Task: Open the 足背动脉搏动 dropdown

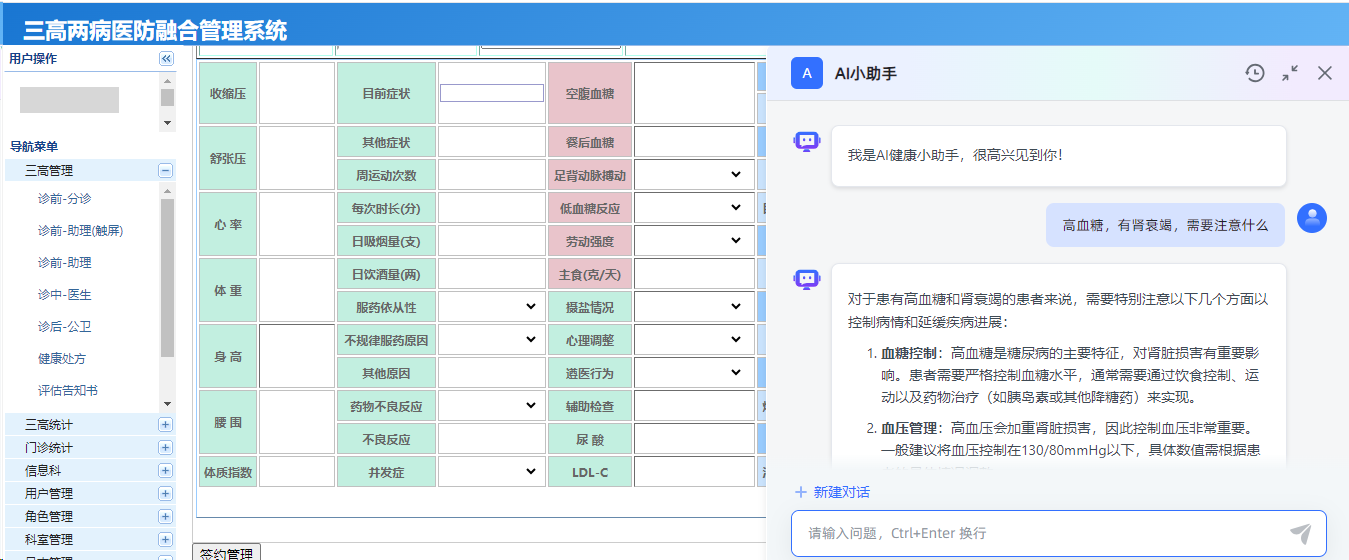Action: click(694, 175)
